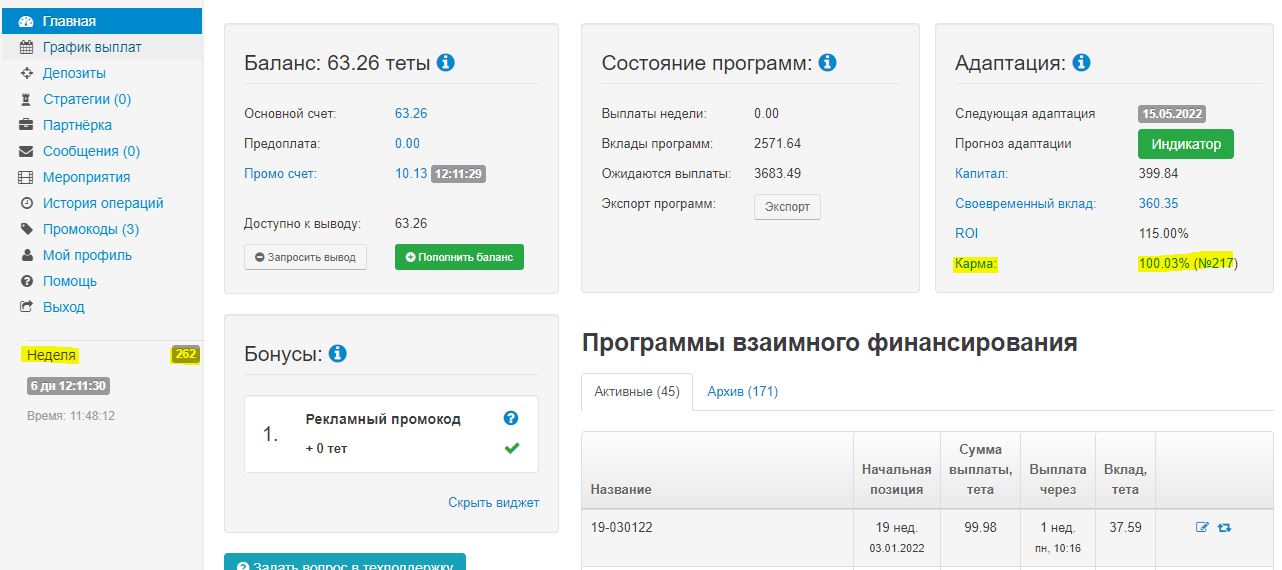Image resolution: width=1282 pixels, height=570 pixels.
Task: Click the Экспорт button
Action: [786, 206]
